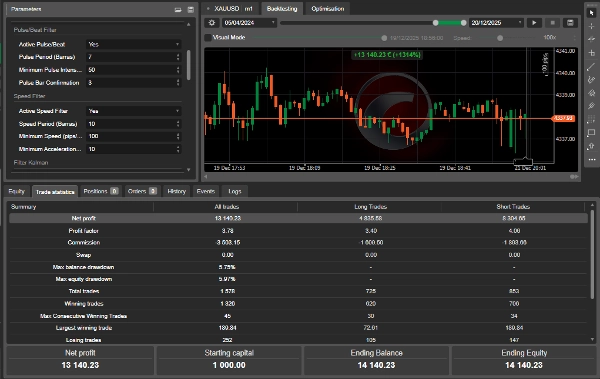Open the Optimisation tab
This screenshot has height=379, width=600.
[x=328, y=9]
